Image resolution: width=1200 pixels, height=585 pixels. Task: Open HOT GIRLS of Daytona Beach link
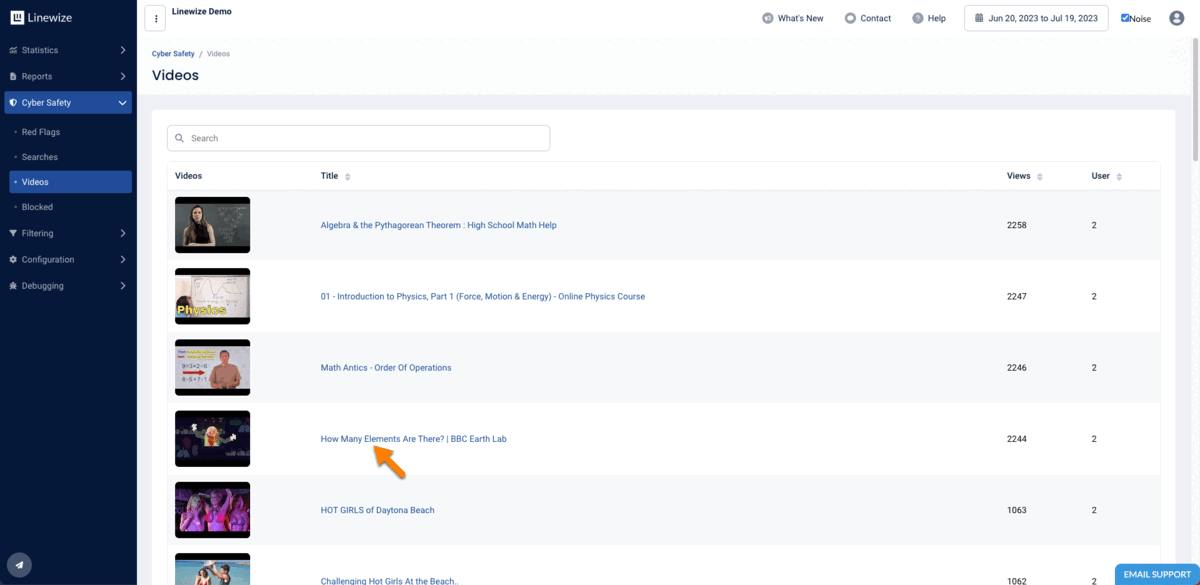pos(377,510)
